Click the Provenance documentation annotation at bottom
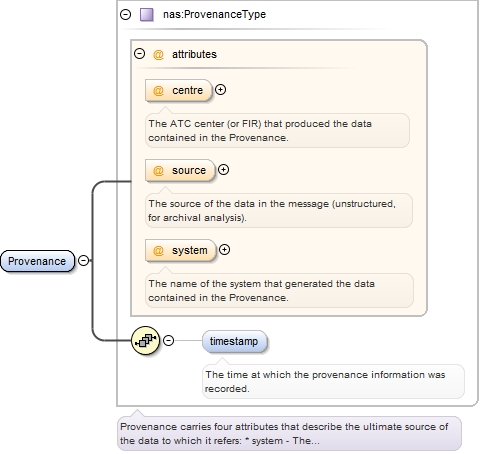Screen dimensions: 480x454 tap(289, 433)
